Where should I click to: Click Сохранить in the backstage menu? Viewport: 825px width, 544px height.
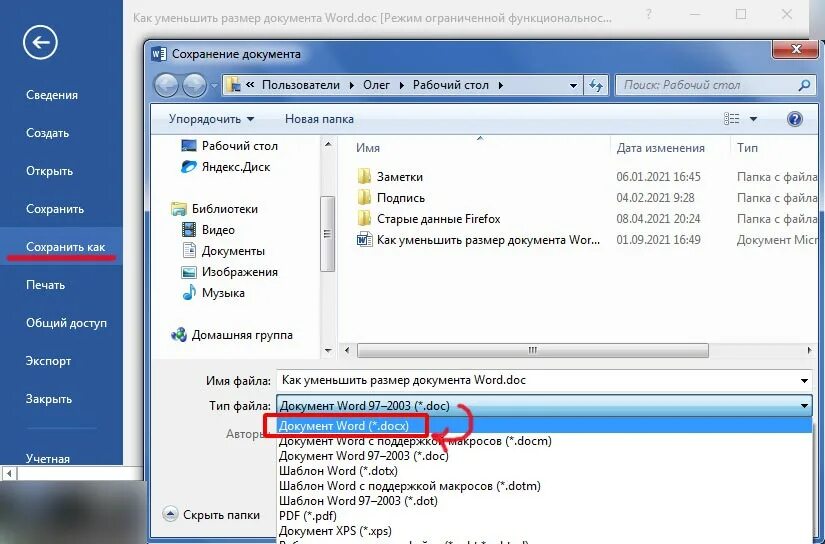[55, 209]
